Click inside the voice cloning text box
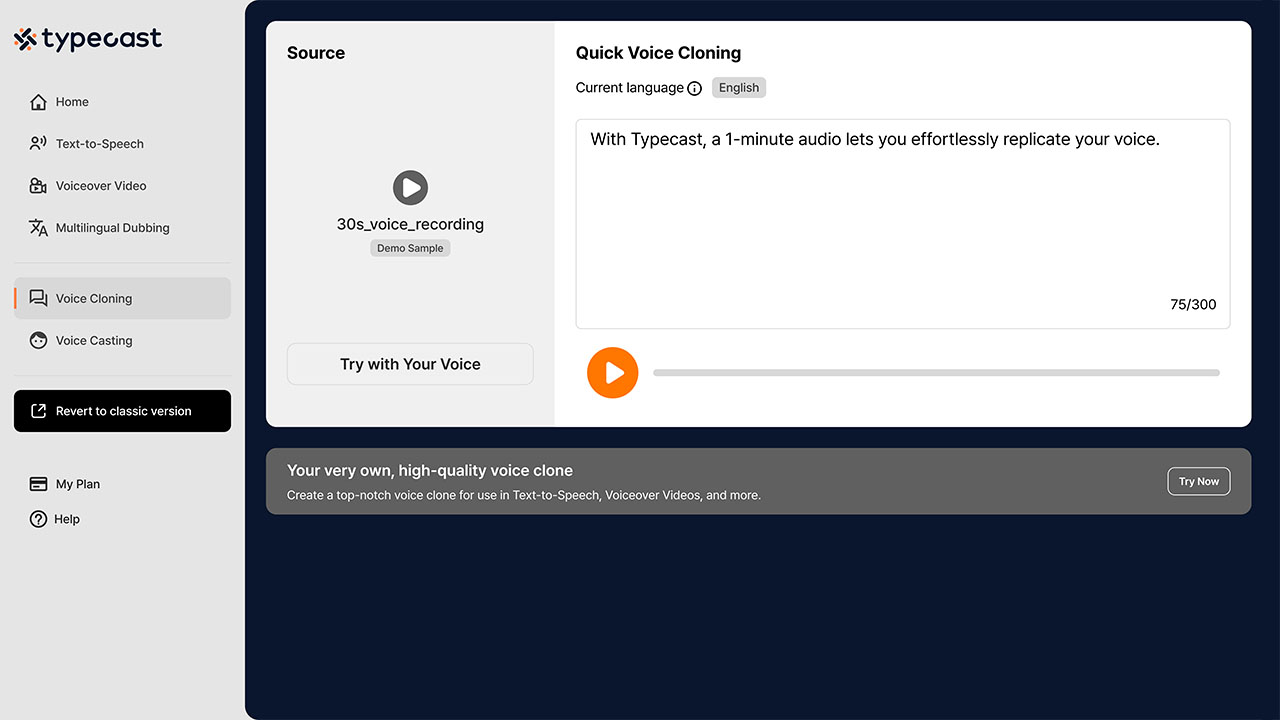Viewport: 1280px width, 720px height. coord(903,224)
